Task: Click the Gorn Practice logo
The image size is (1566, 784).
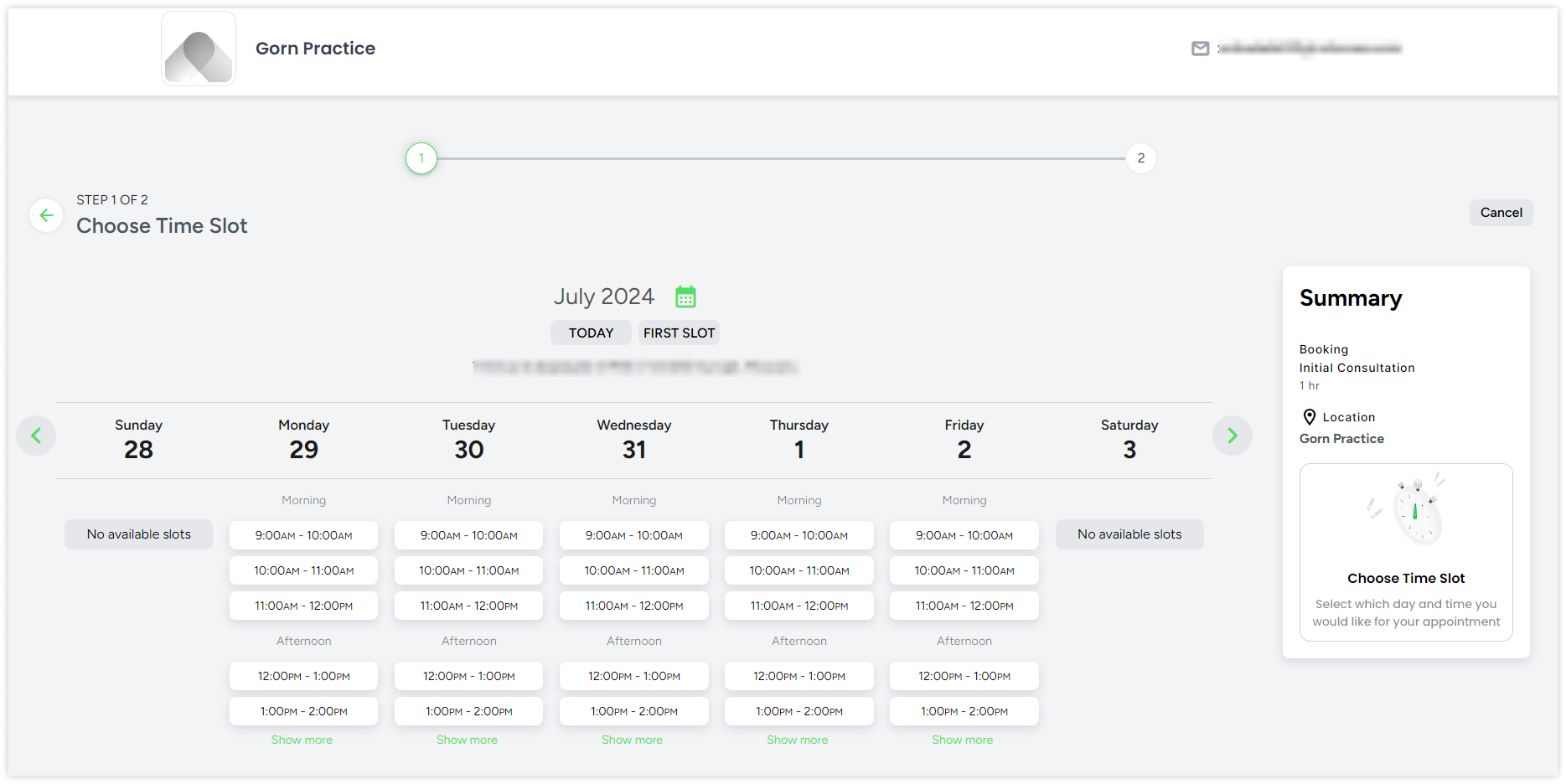Action: pyautogui.click(x=199, y=49)
